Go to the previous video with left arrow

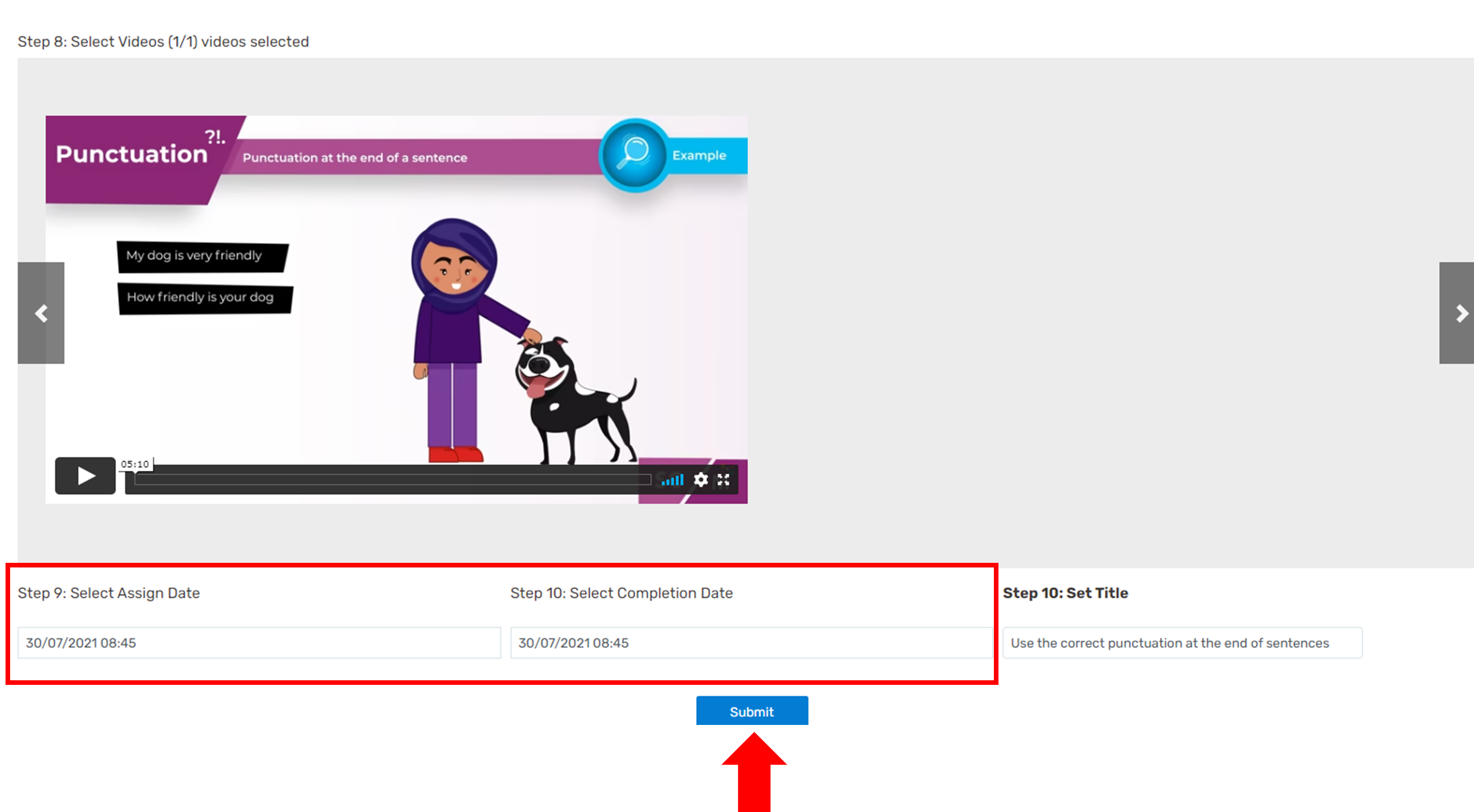pos(41,313)
